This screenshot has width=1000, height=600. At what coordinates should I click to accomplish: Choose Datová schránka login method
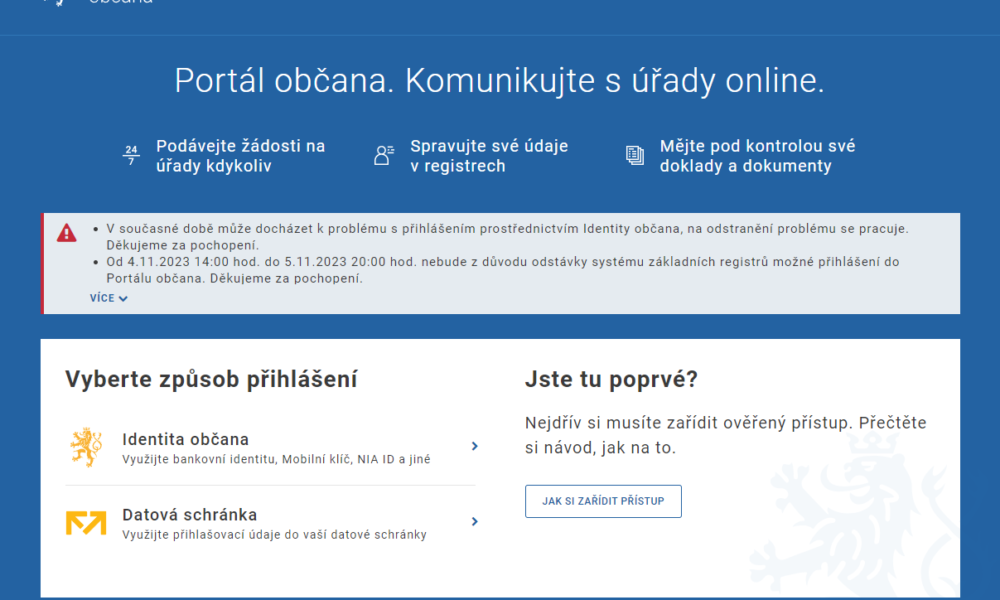pos(189,515)
